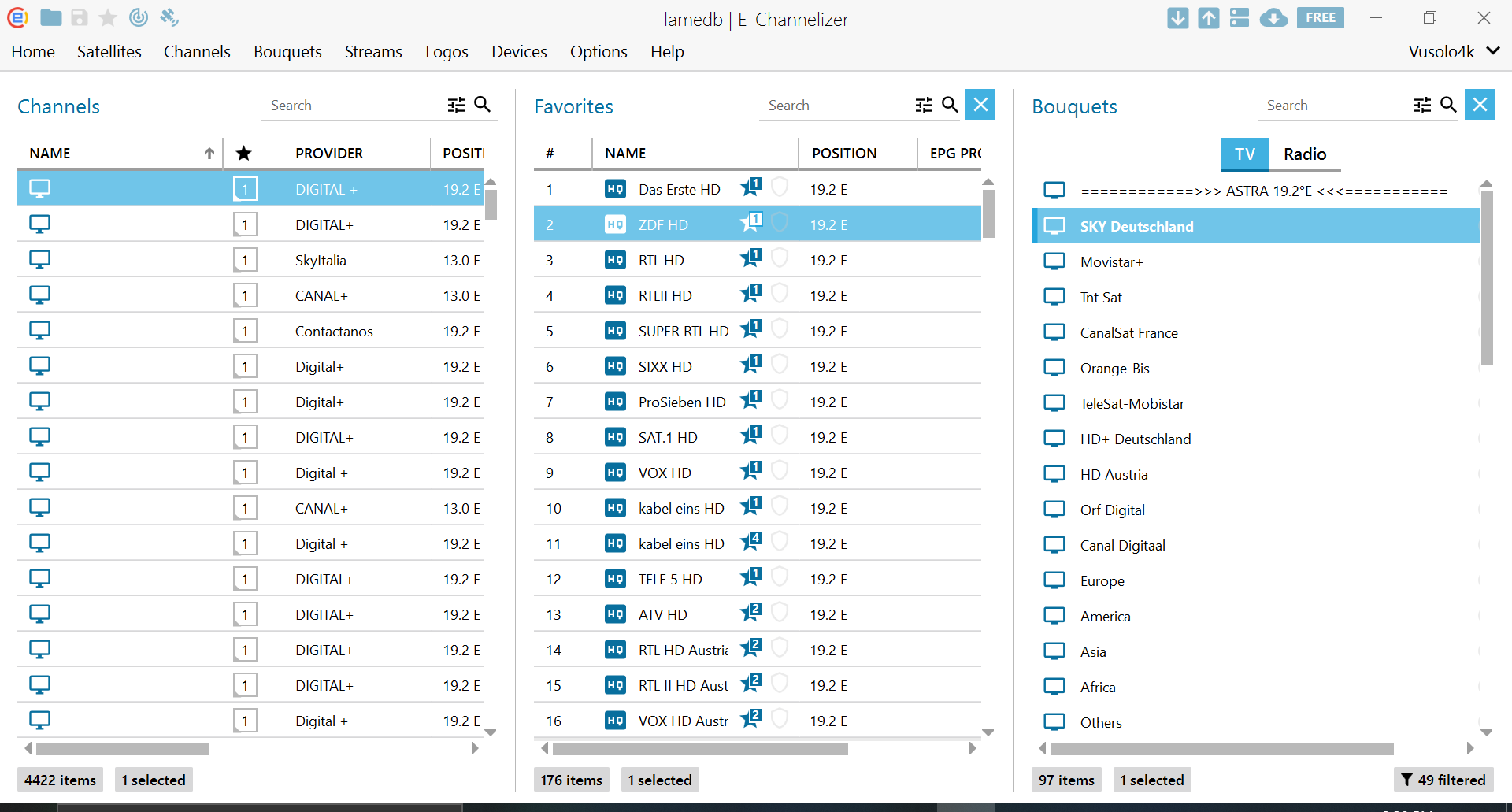Image resolution: width=1512 pixels, height=812 pixels.
Task: Click the server list icon beside upload arrow
Action: pyautogui.click(x=1240, y=18)
